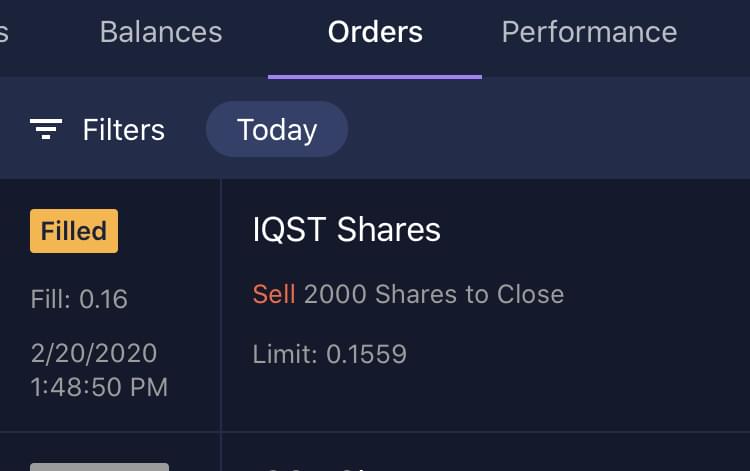Switch to the Performance tab
Screen dimensions: 750x471
pos(589,32)
